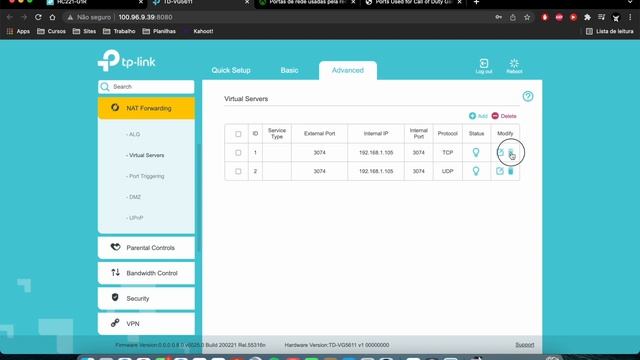Viewport: 640px width, 360px height.
Task: Open DMZ submenu item
Action: click(x=134, y=197)
